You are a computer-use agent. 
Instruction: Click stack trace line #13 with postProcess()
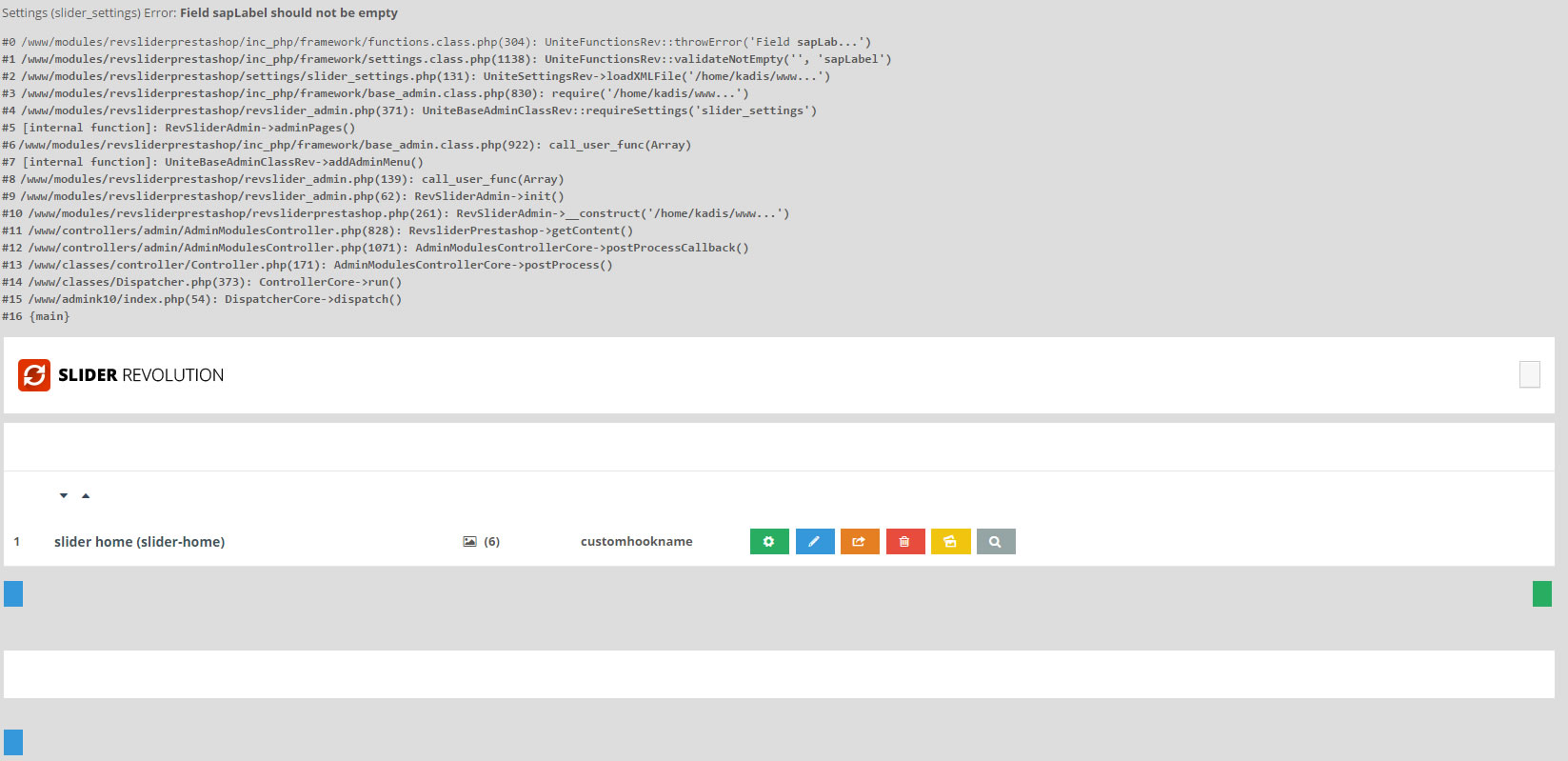pos(308,265)
